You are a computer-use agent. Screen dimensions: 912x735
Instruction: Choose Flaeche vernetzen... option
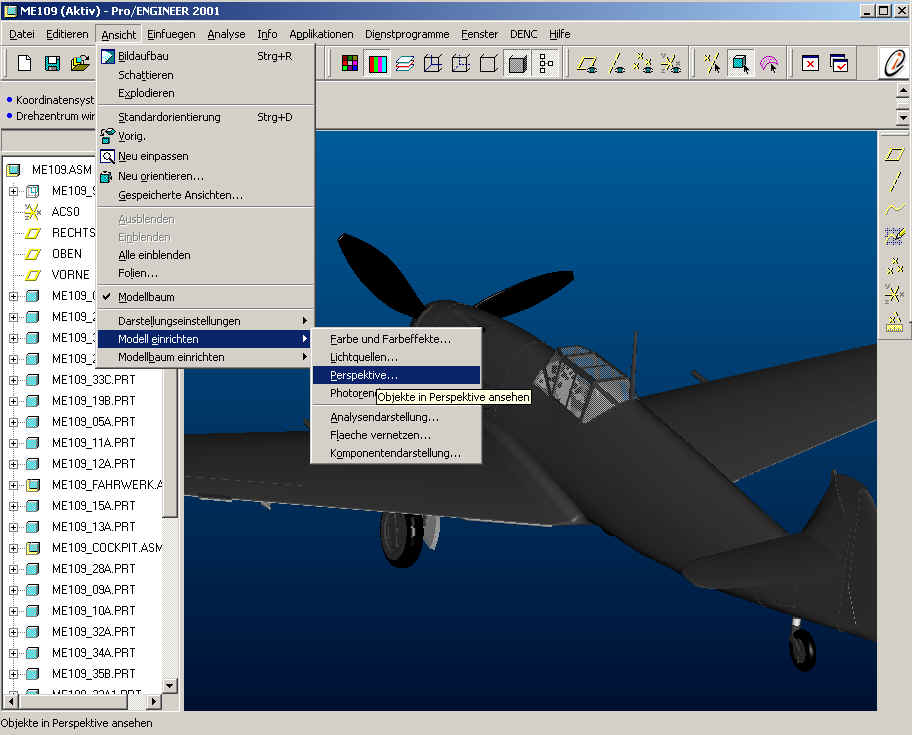click(396, 435)
